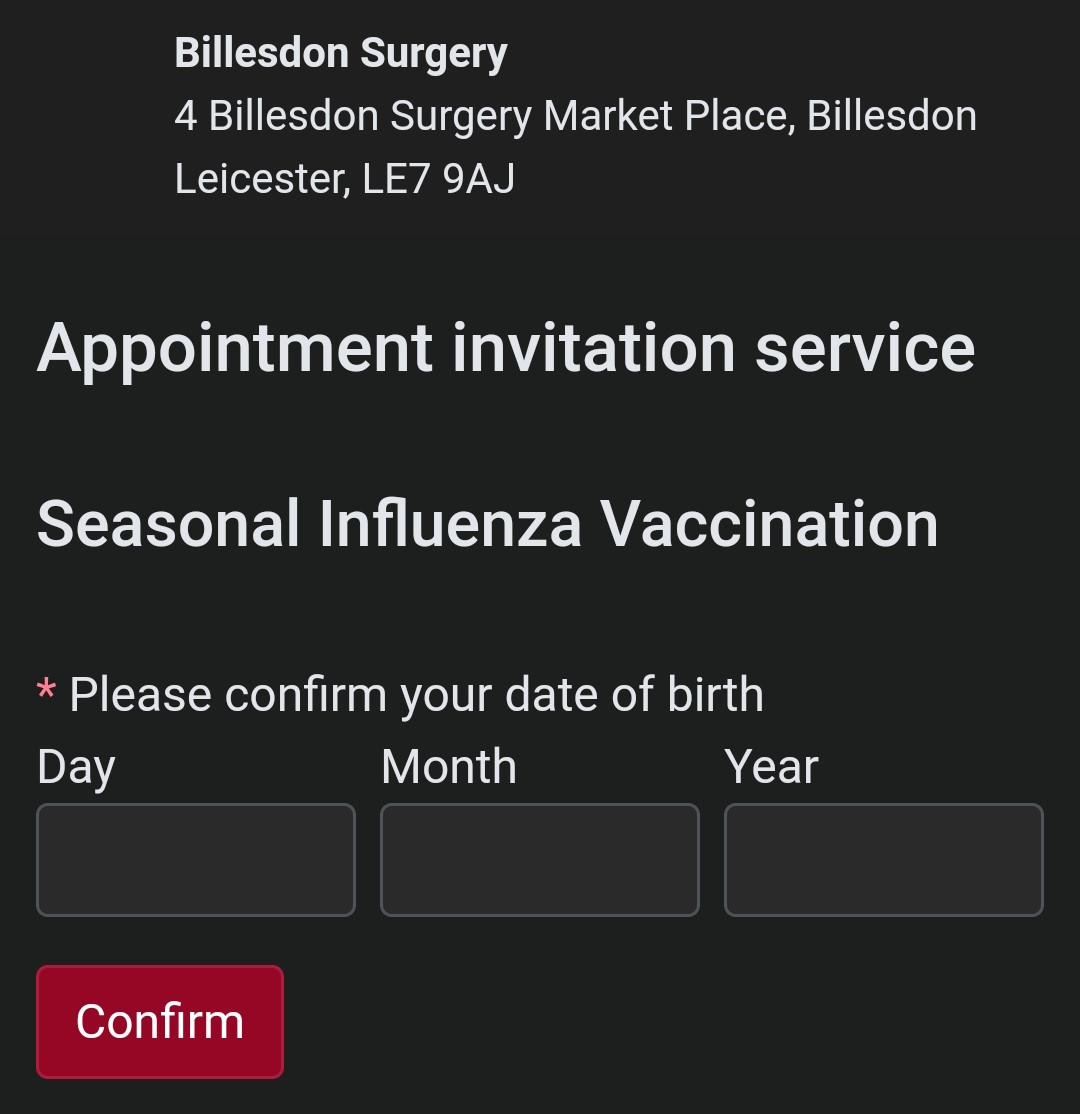
Task: Click the red required asterisk
Action: click(46, 691)
